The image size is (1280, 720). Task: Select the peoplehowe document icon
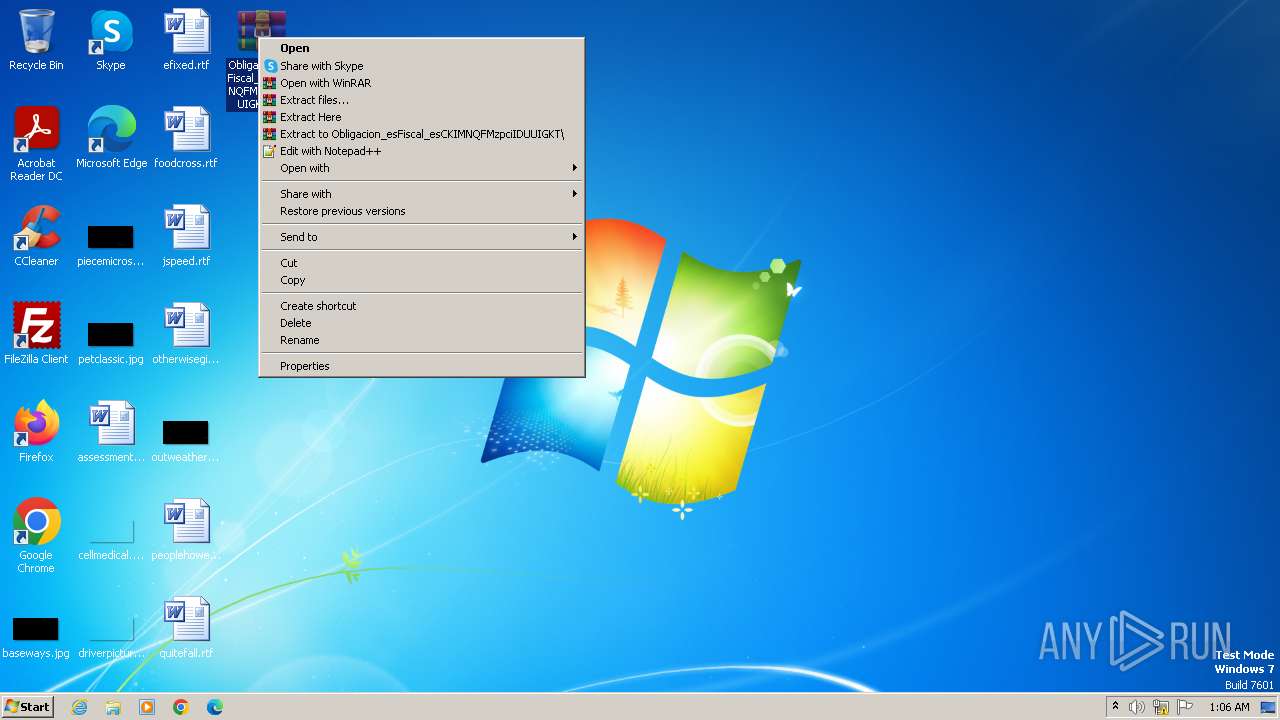(x=186, y=530)
